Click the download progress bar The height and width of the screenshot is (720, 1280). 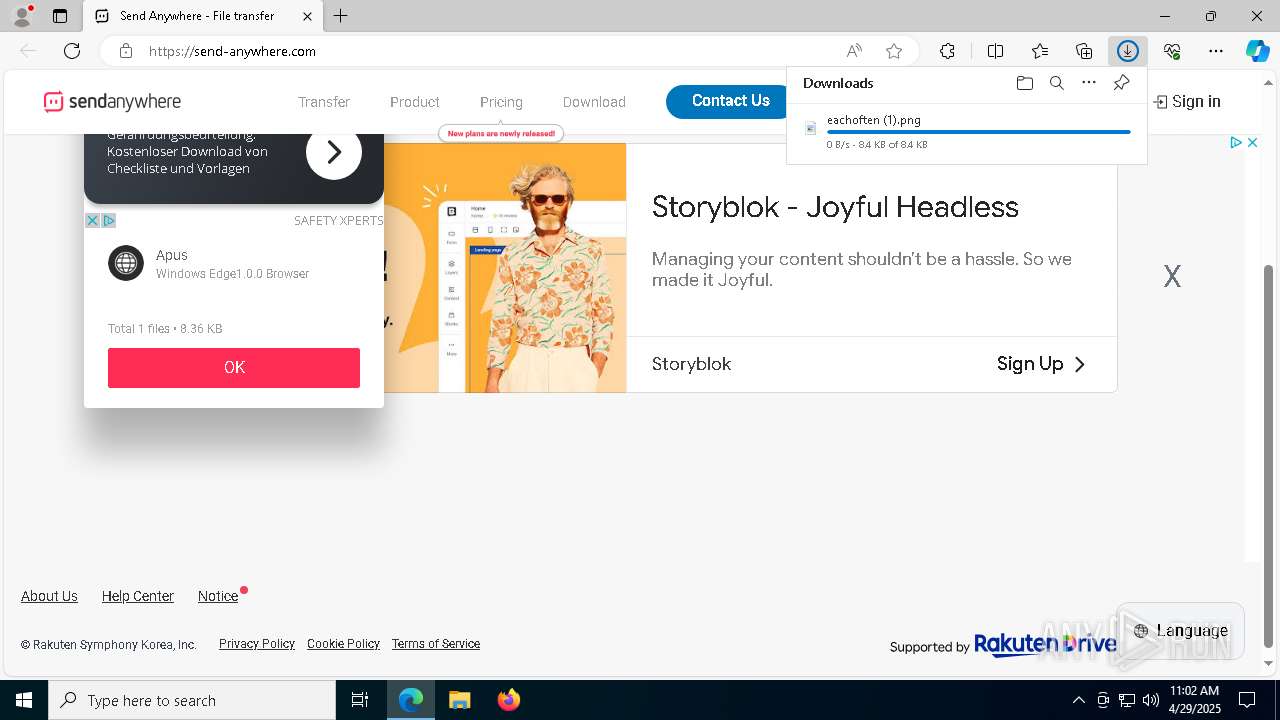tap(978, 132)
